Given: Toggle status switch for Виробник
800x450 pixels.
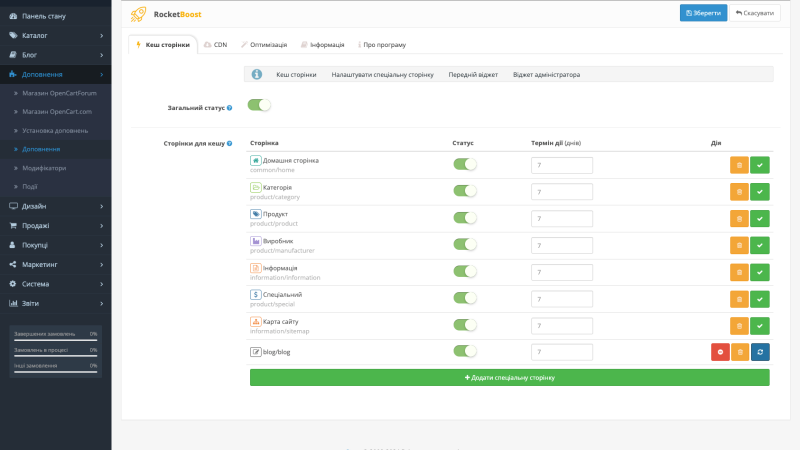Looking at the screenshot, I should pos(465,244).
